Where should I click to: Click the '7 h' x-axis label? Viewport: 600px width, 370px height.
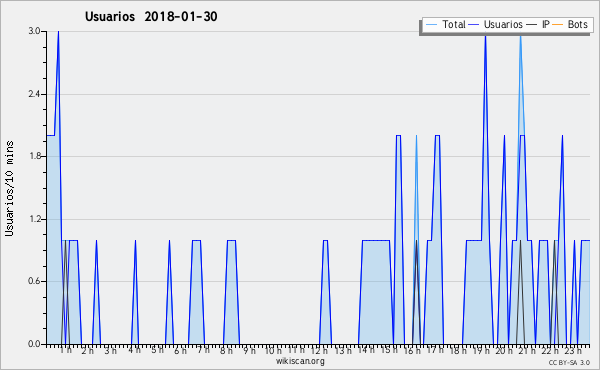point(204,350)
